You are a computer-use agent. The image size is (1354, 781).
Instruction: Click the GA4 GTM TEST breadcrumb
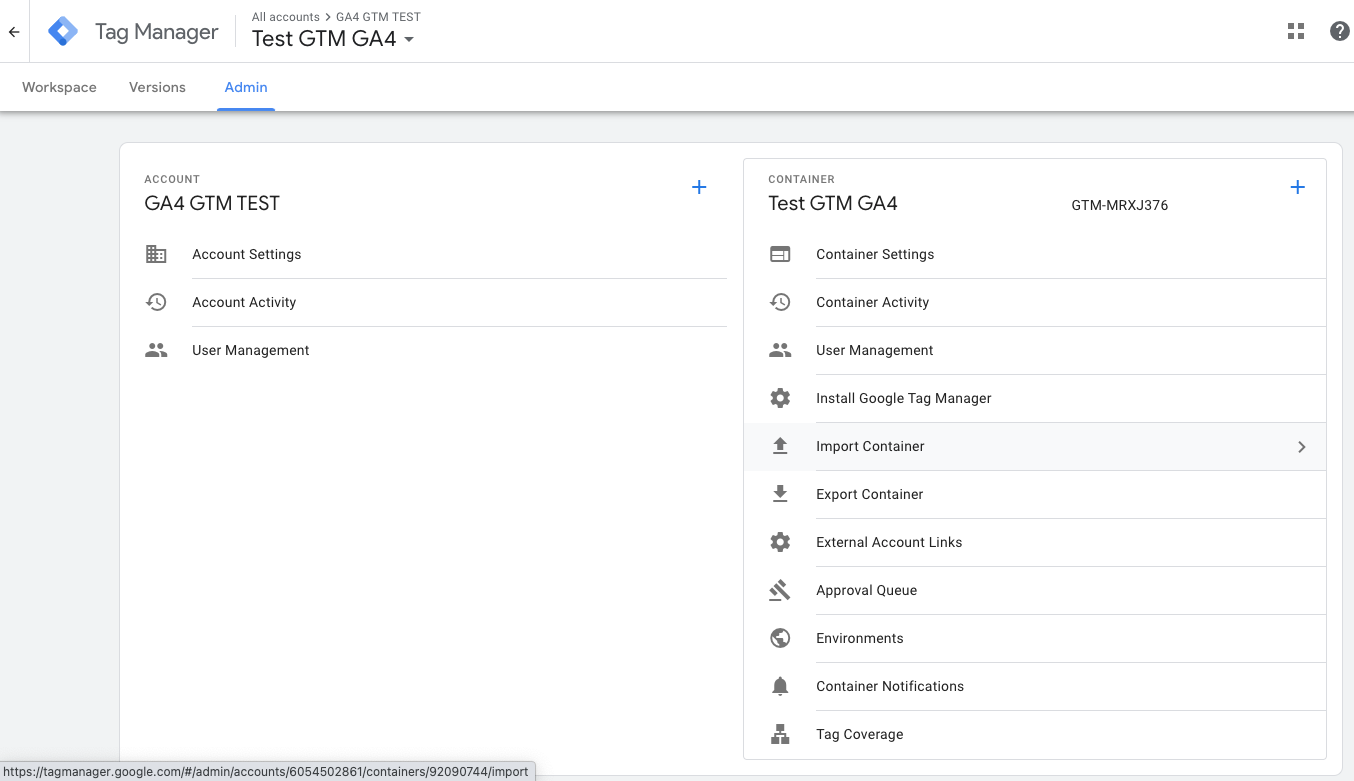click(x=378, y=17)
